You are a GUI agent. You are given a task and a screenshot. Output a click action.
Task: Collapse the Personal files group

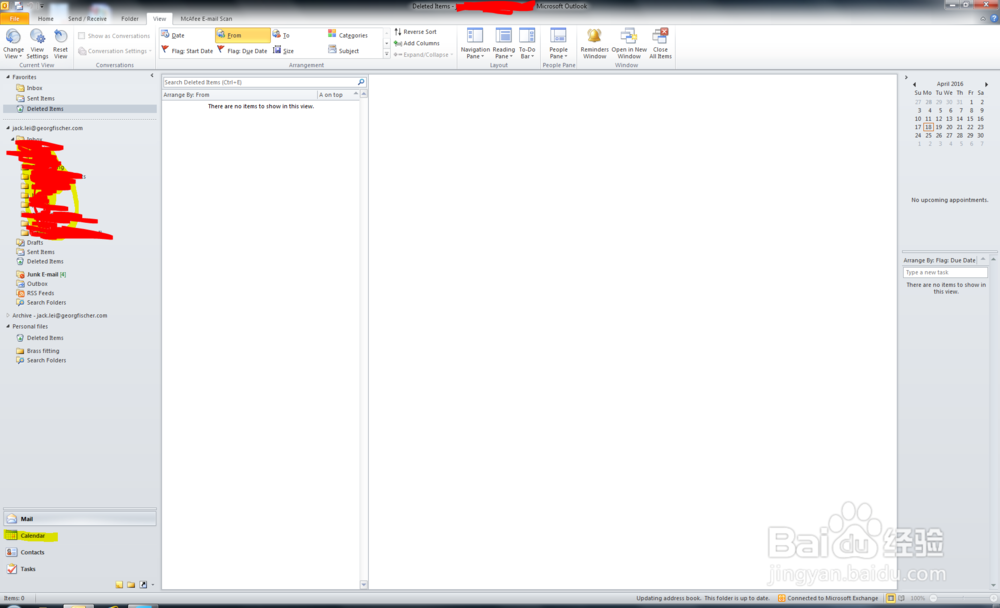click(8, 326)
